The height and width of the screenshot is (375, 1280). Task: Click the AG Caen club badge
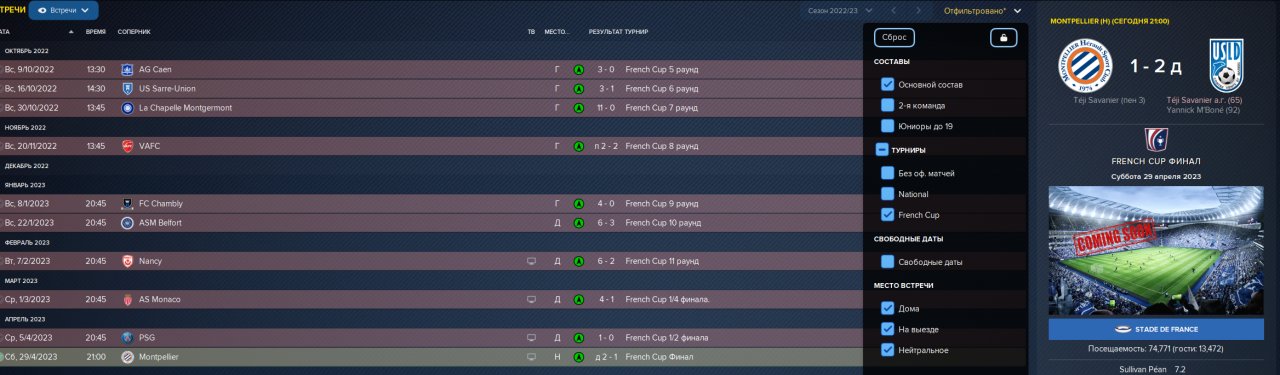[127, 70]
